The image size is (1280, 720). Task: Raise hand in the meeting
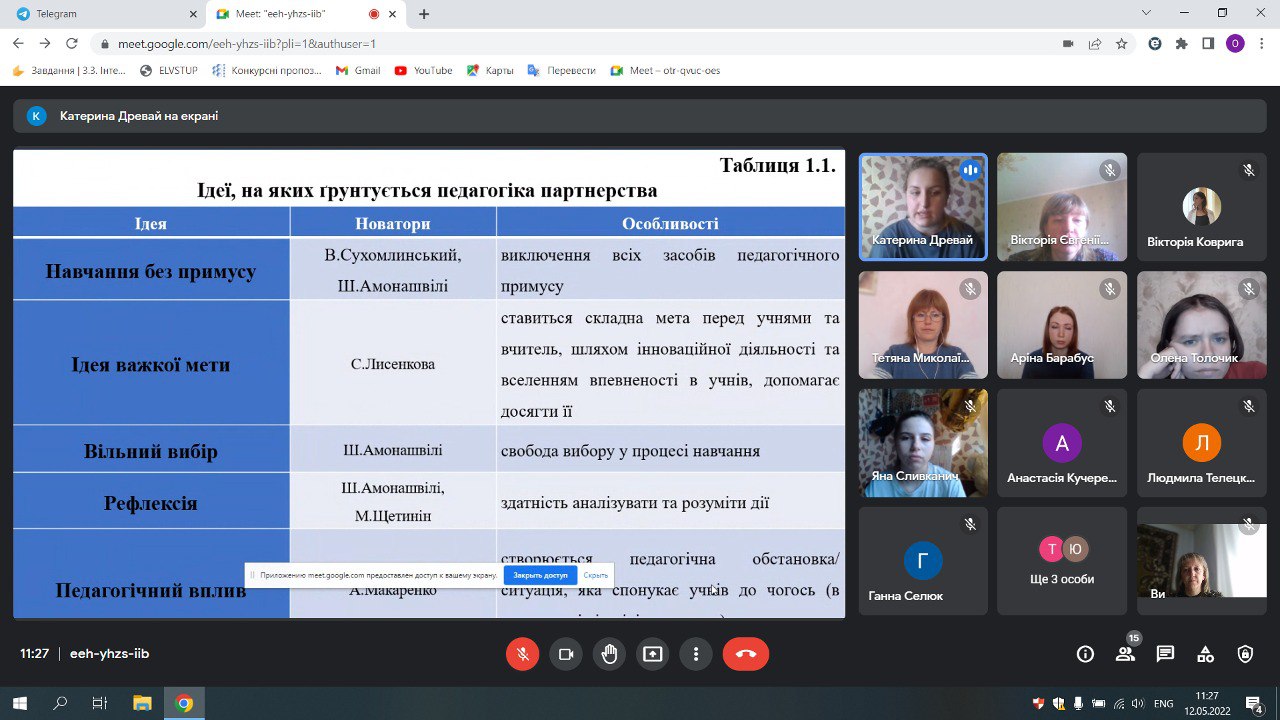[x=609, y=654]
